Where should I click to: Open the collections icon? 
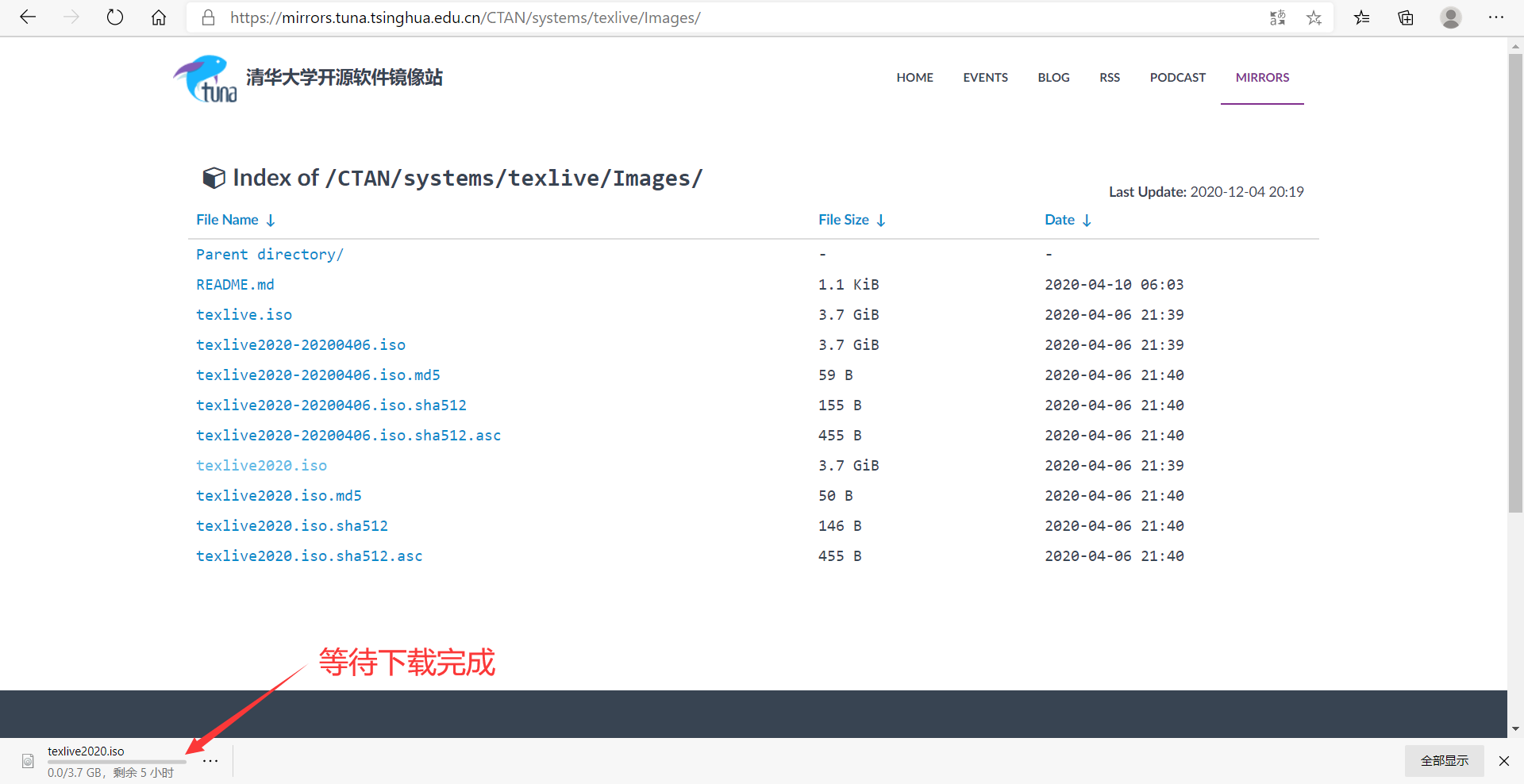pyautogui.click(x=1406, y=17)
